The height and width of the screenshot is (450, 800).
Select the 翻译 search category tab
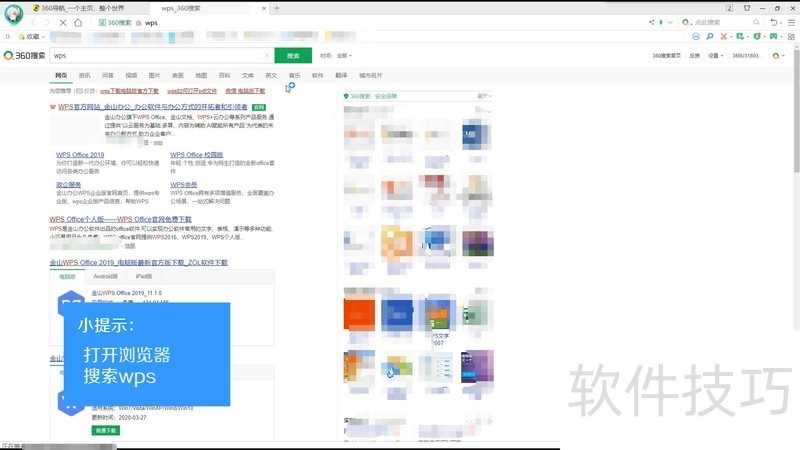point(341,76)
